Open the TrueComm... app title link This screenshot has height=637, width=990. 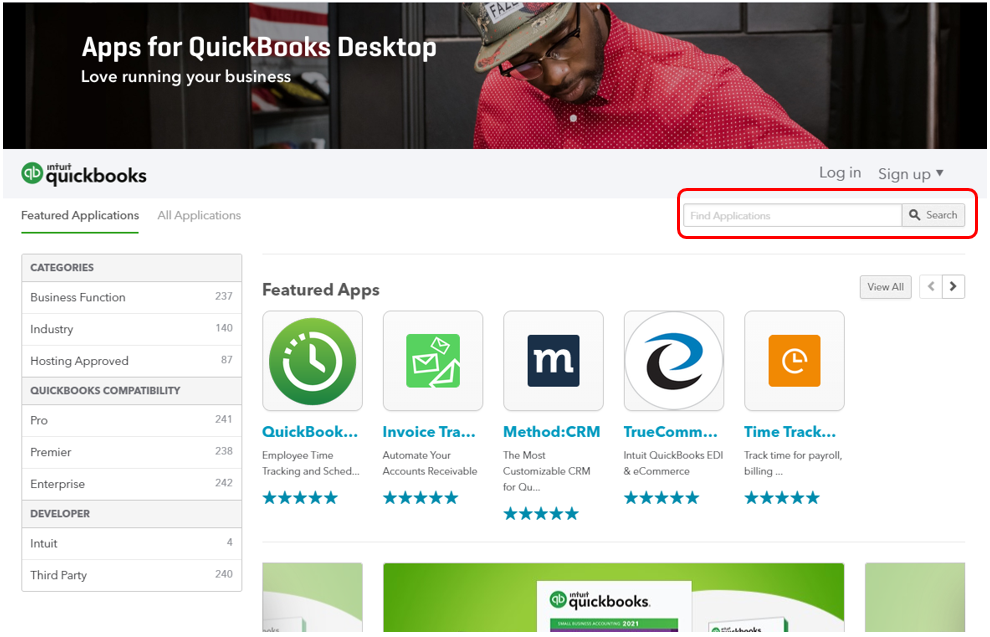(671, 432)
